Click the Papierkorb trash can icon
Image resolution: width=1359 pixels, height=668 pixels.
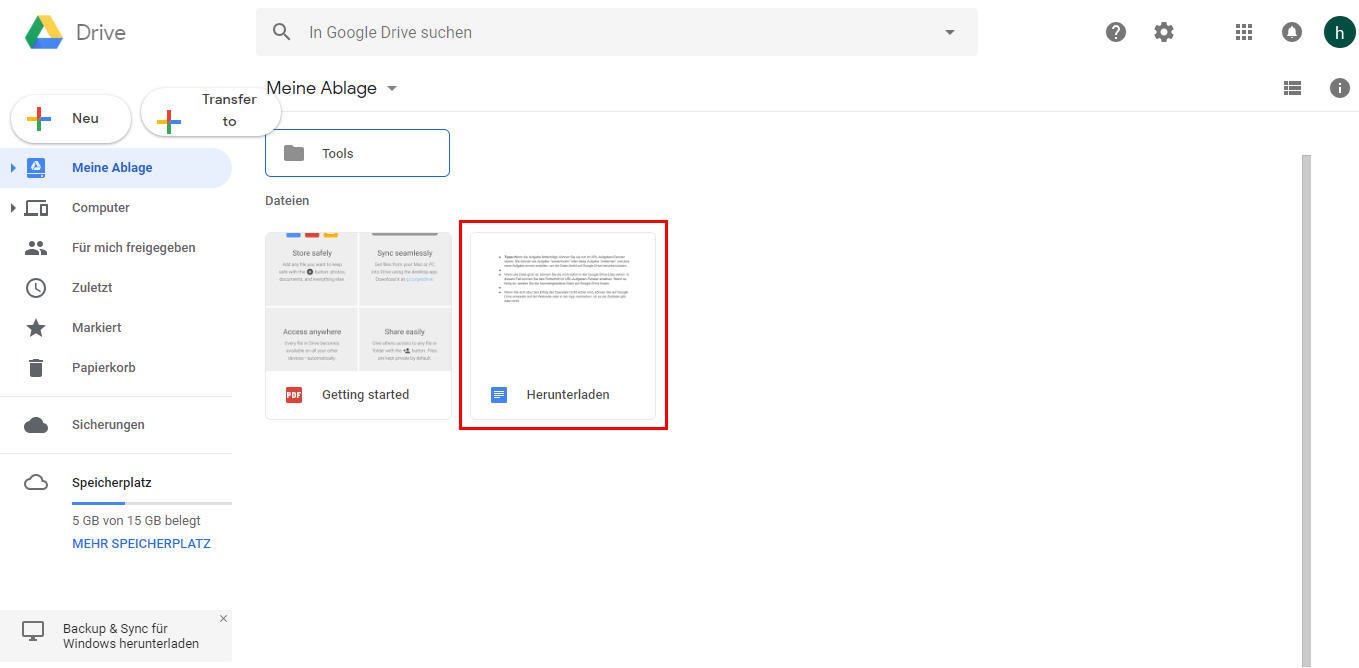pyautogui.click(x=36, y=368)
